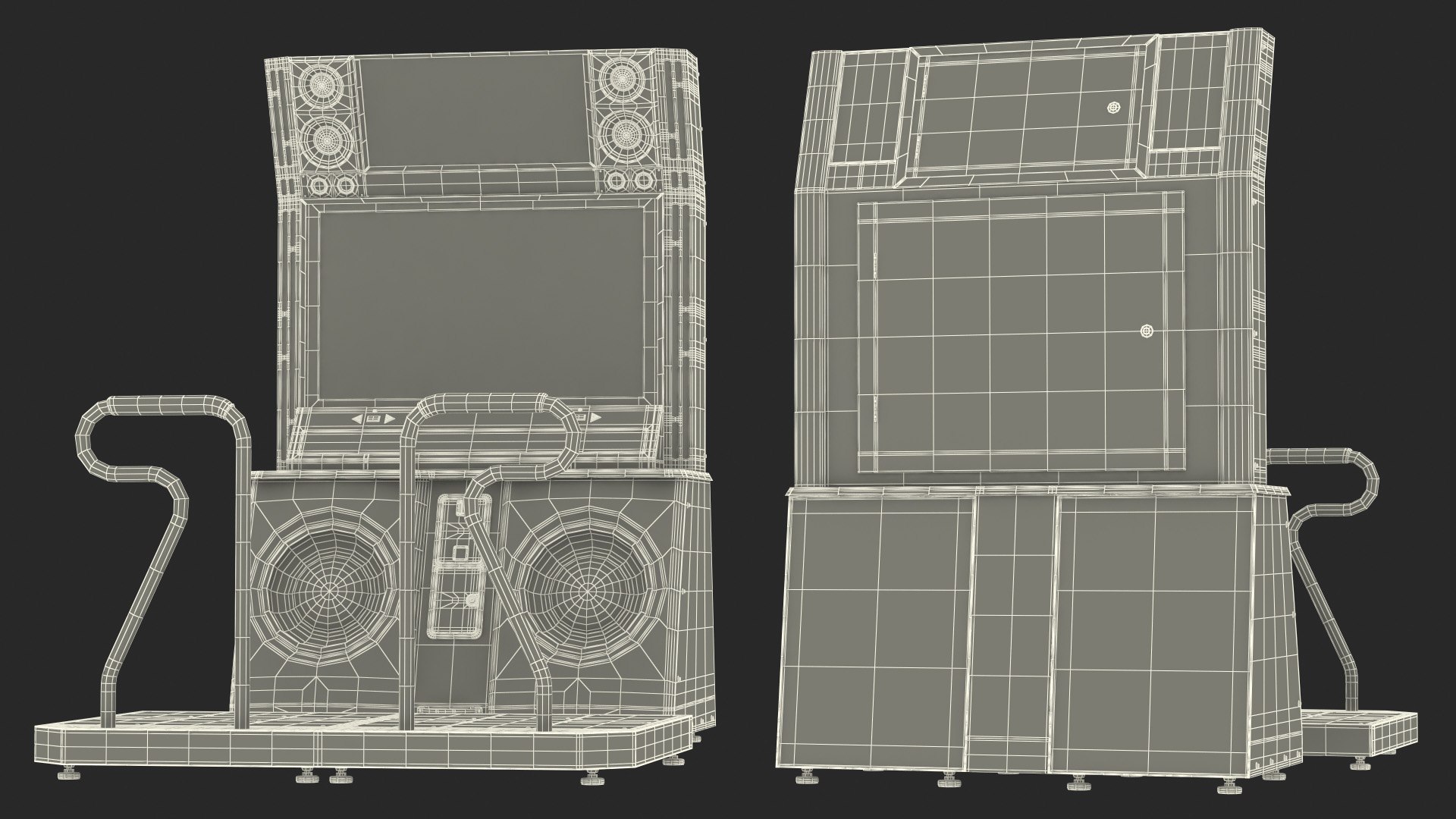Click the right small tweeter pair

coord(632,180)
